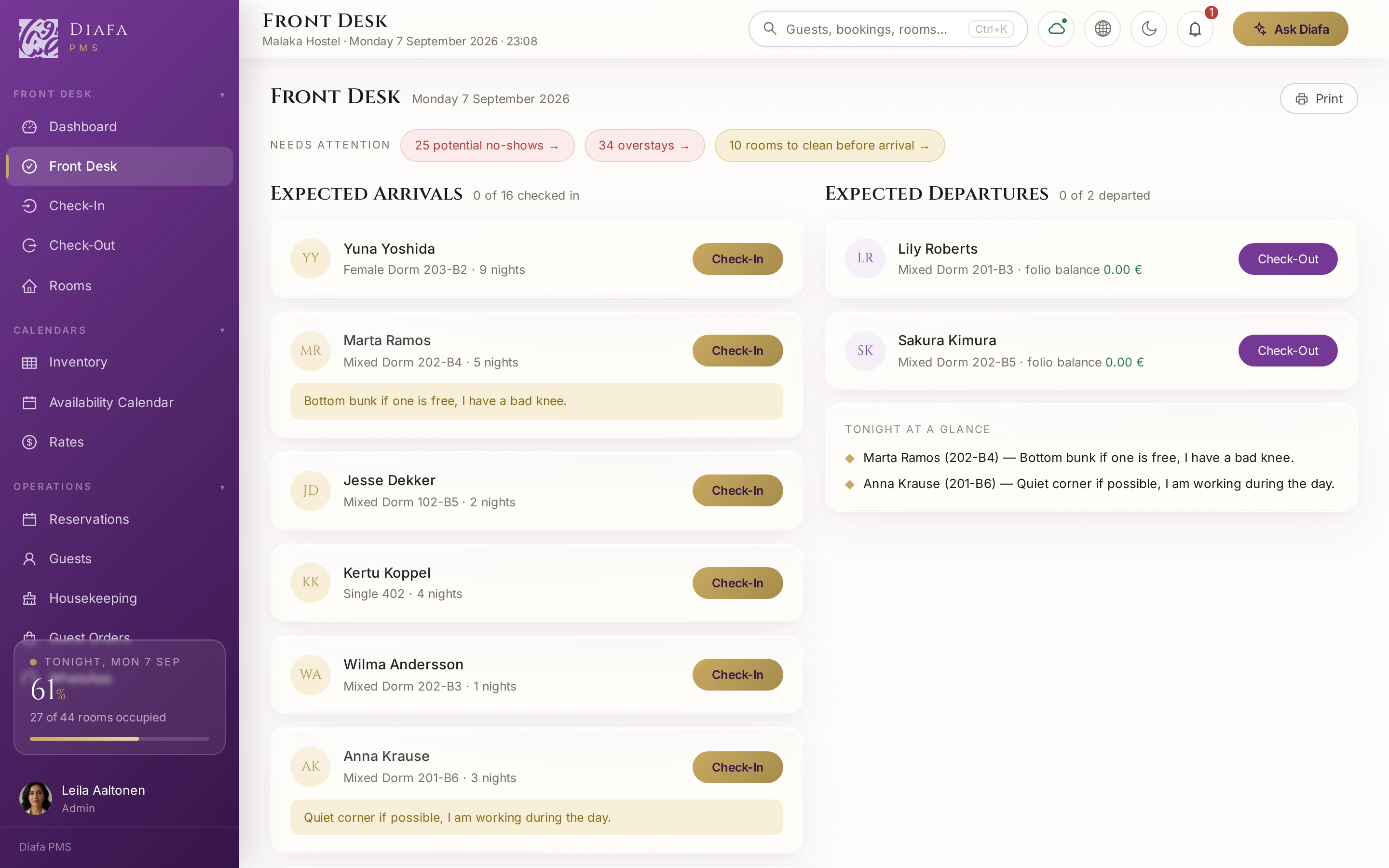Open the 25 potential no-shows alert
This screenshot has height=868, width=1389.
(x=487, y=146)
